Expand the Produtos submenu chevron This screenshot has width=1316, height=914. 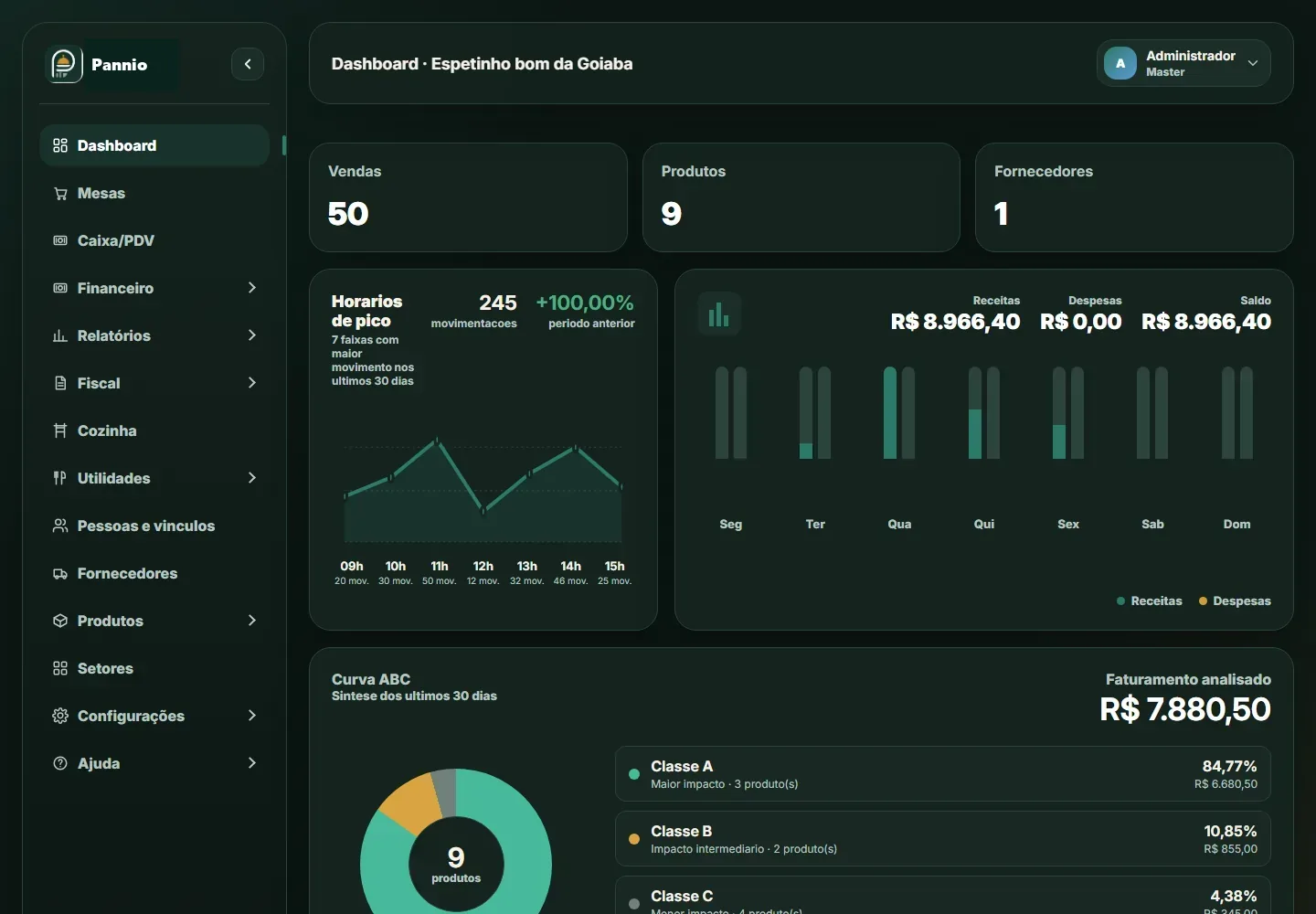point(252,621)
